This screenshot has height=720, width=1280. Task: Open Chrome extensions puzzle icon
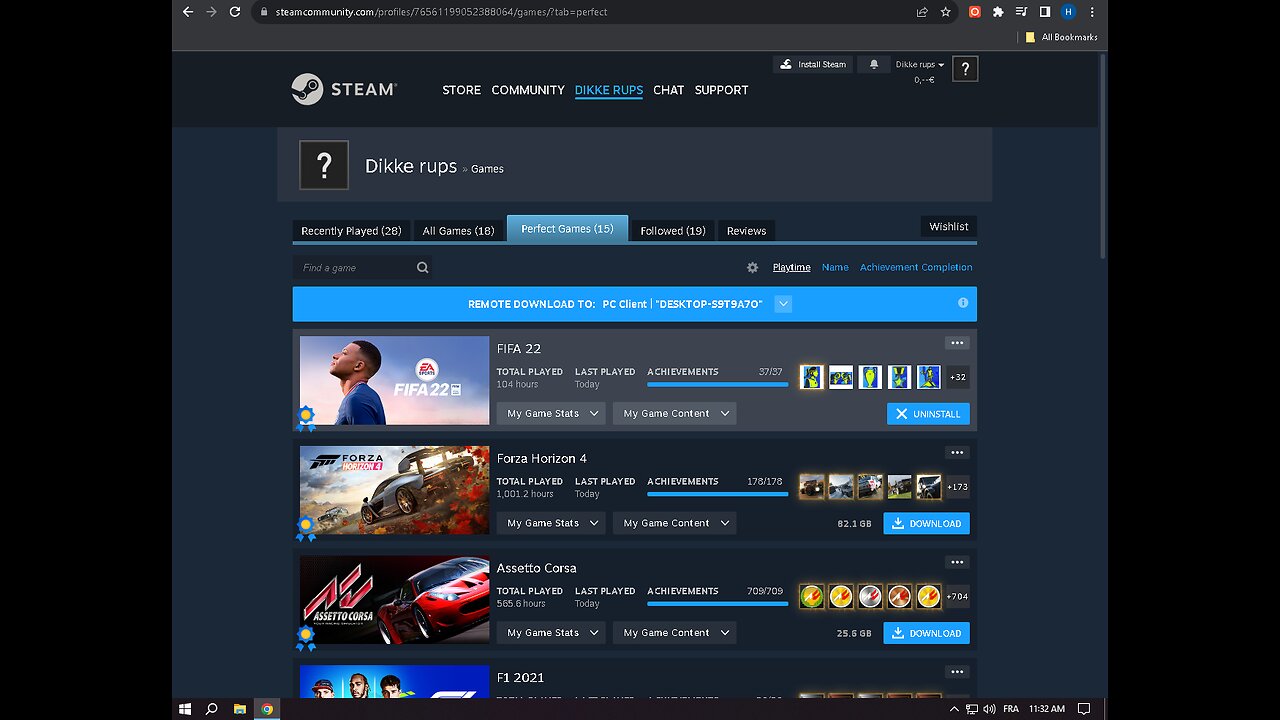click(998, 12)
